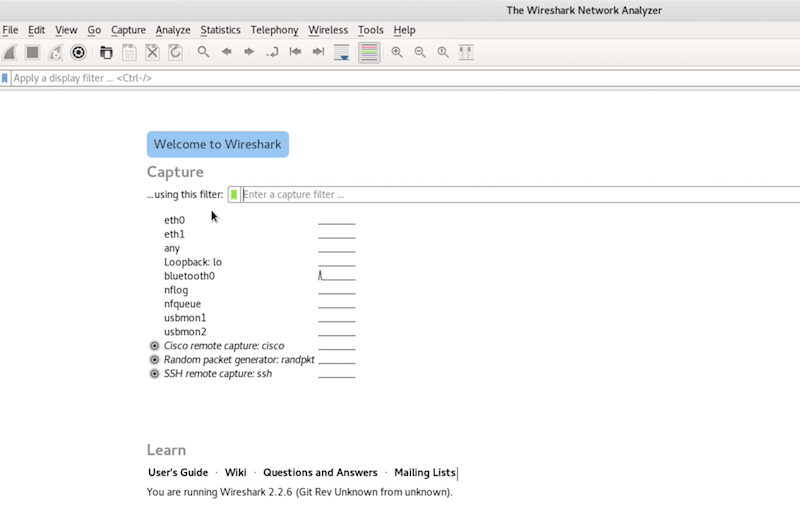Open the User's Guide link
Screen dimensions: 800x514
click(x=178, y=473)
